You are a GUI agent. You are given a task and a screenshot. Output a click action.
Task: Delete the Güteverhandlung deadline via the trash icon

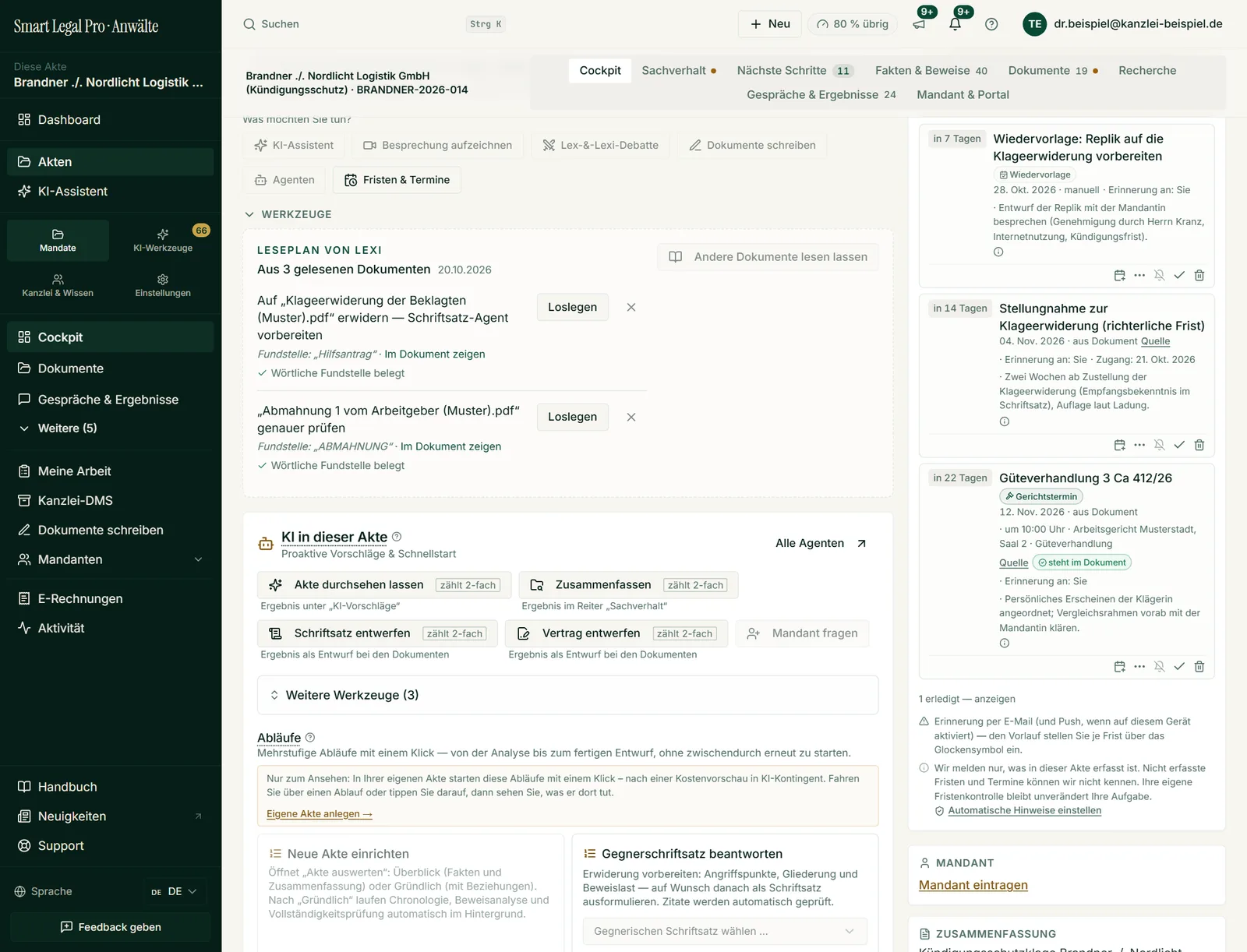pos(1199,666)
